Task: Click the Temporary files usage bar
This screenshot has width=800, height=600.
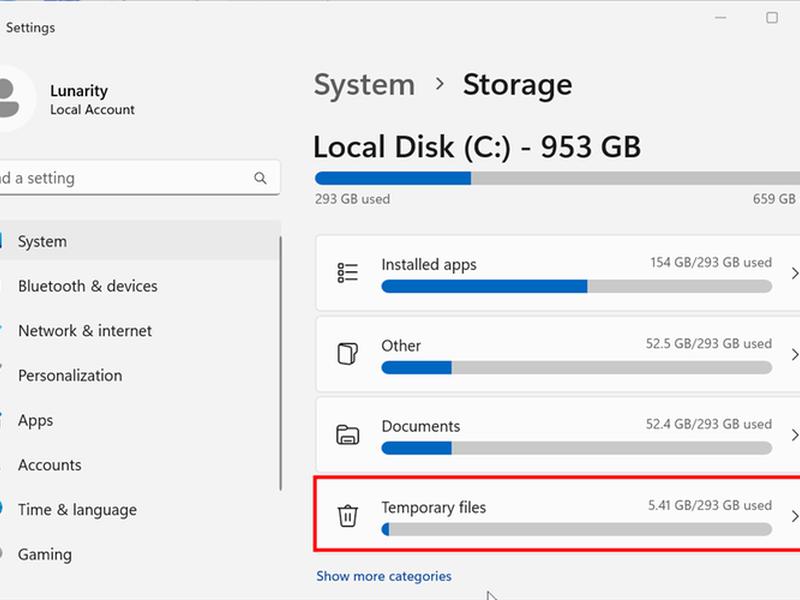Action: (577, 529)
